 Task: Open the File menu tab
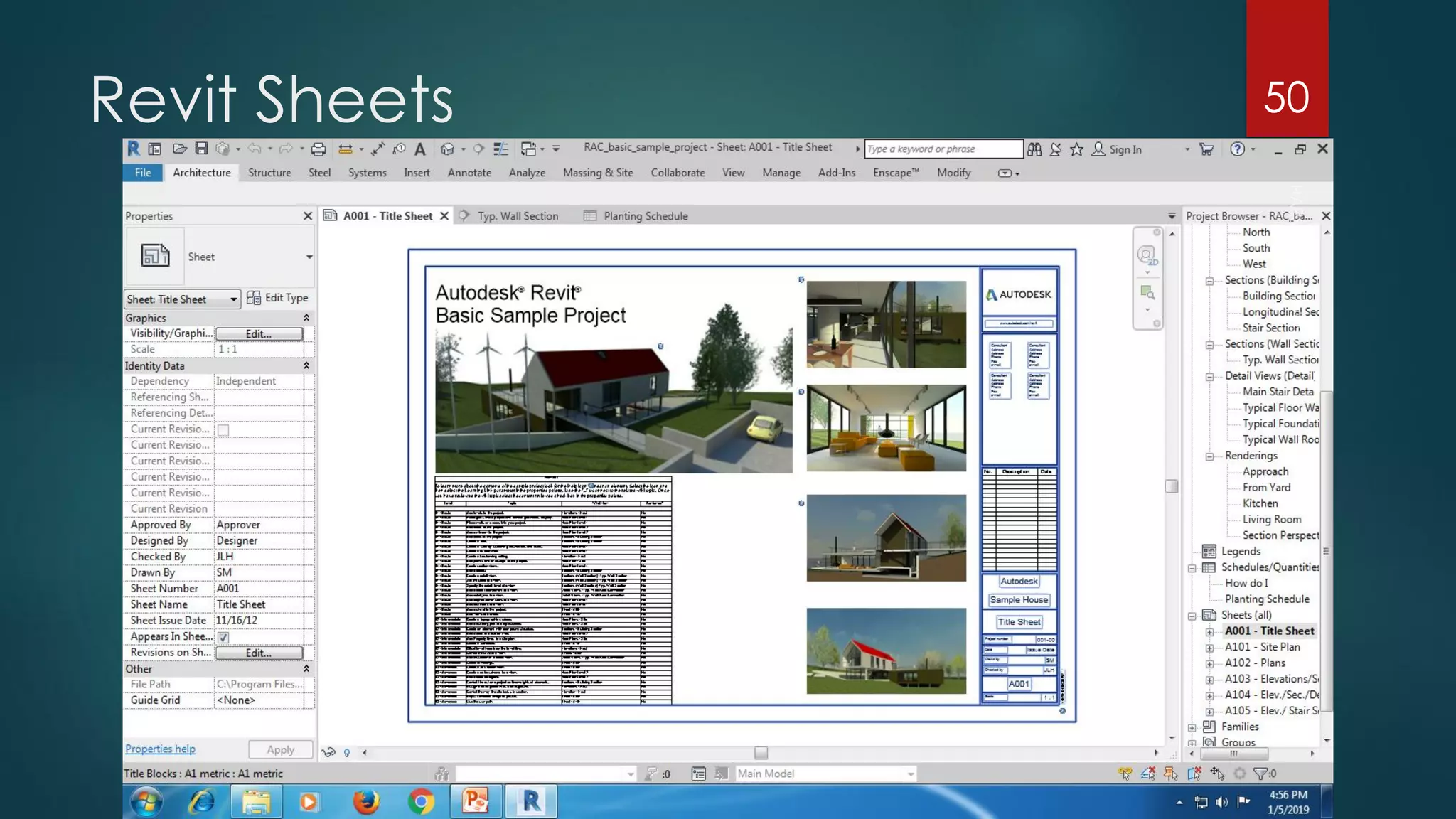click(x=143, y=173)
